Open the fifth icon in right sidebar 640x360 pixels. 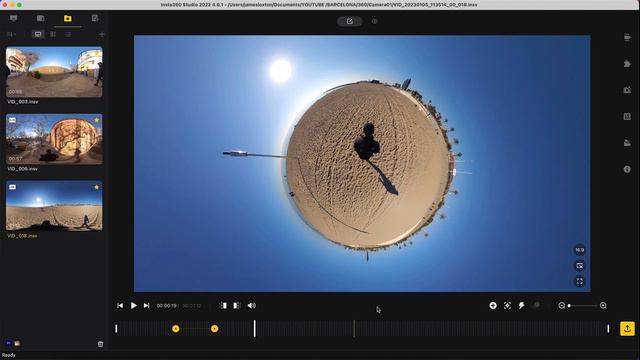(627, 143)
